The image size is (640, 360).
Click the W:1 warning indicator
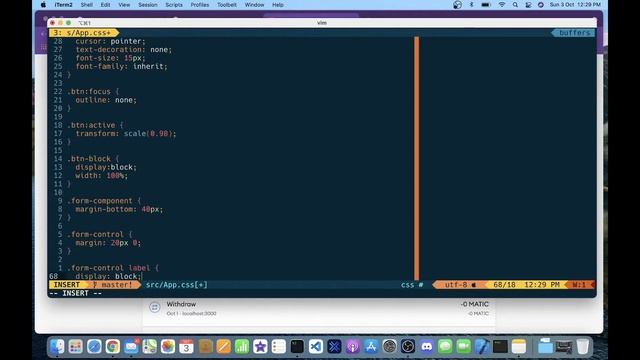pos(579,284)
